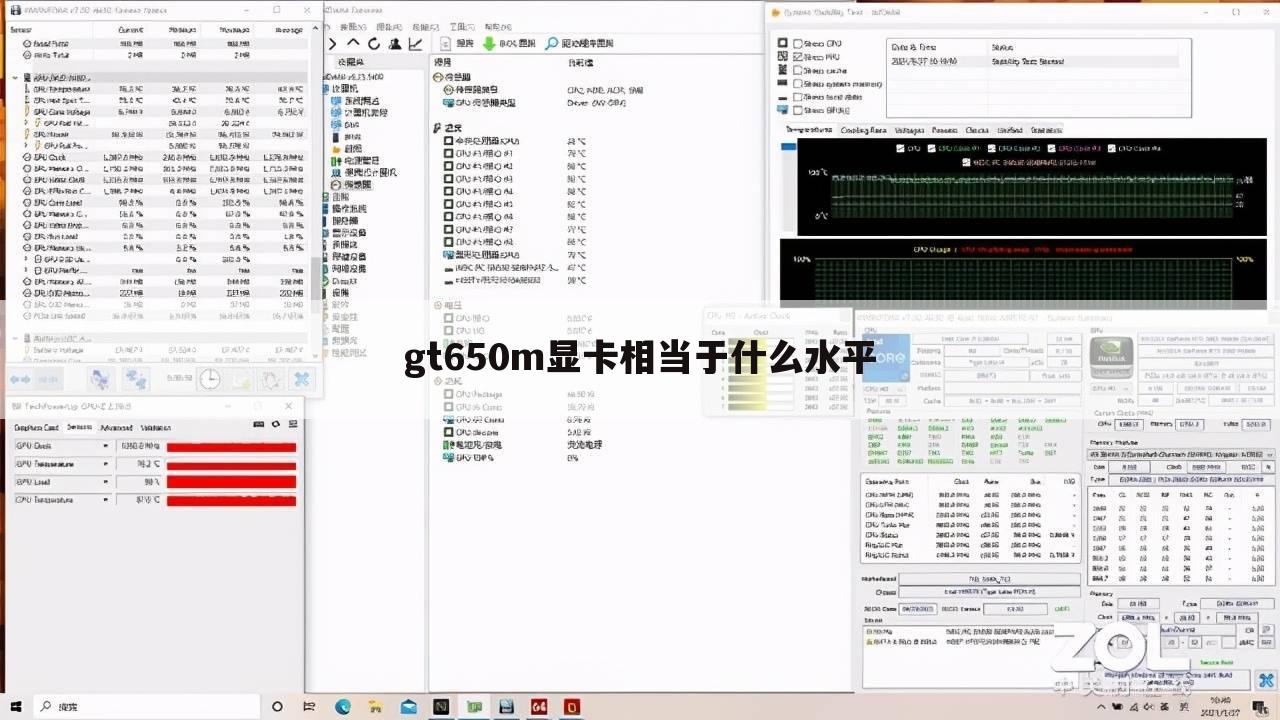1280x720 pixels.
Task: Uncheck Stress FPU checkbox
Action: 798,57
